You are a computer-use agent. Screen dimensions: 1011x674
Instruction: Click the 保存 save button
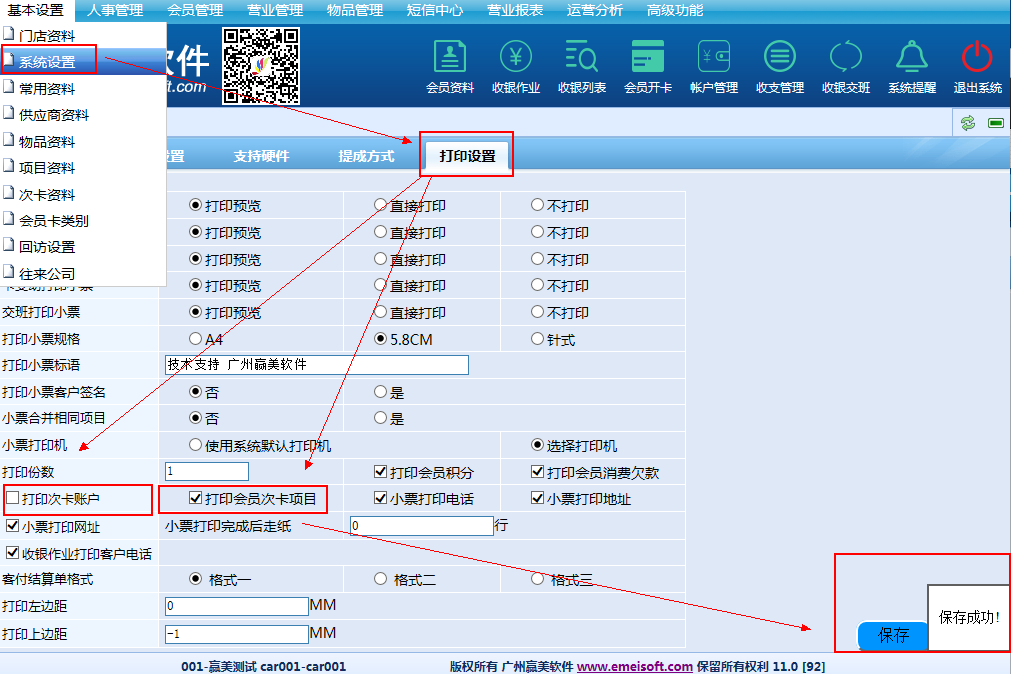pyautogui.click(x=893, y=635)
